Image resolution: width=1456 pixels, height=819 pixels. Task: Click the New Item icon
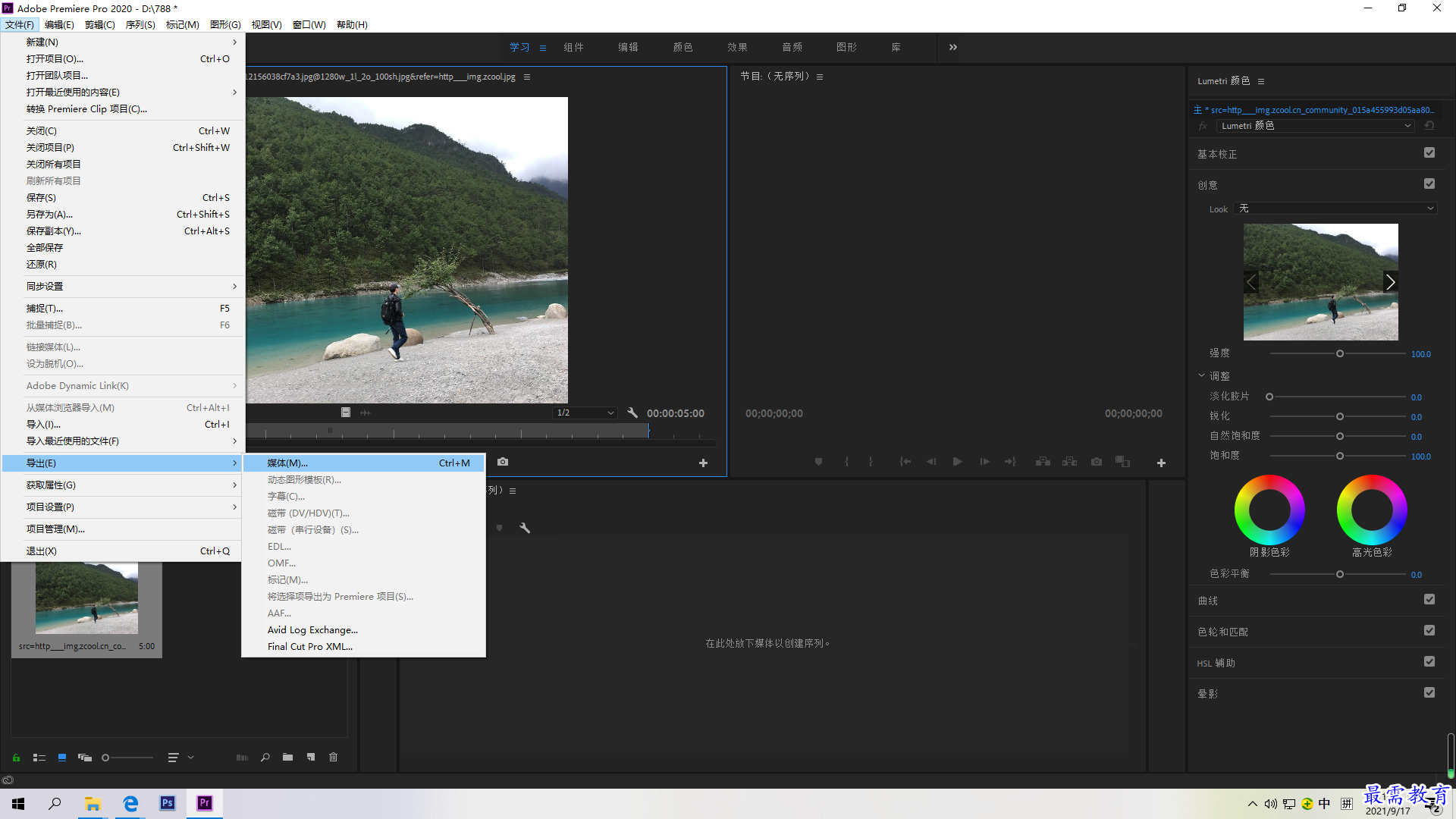point(311,758)
